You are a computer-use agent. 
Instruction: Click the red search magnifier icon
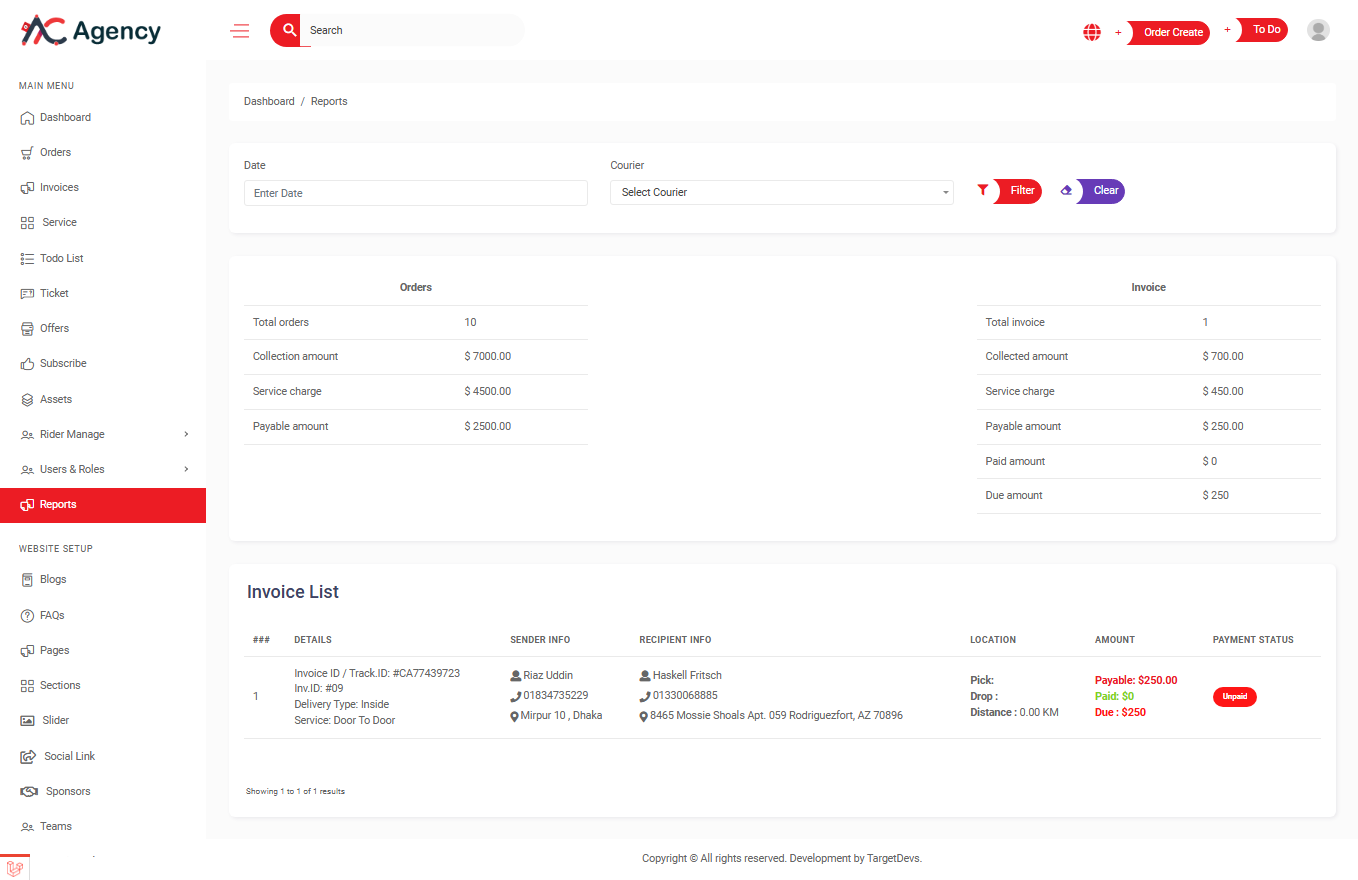(289, 30)
